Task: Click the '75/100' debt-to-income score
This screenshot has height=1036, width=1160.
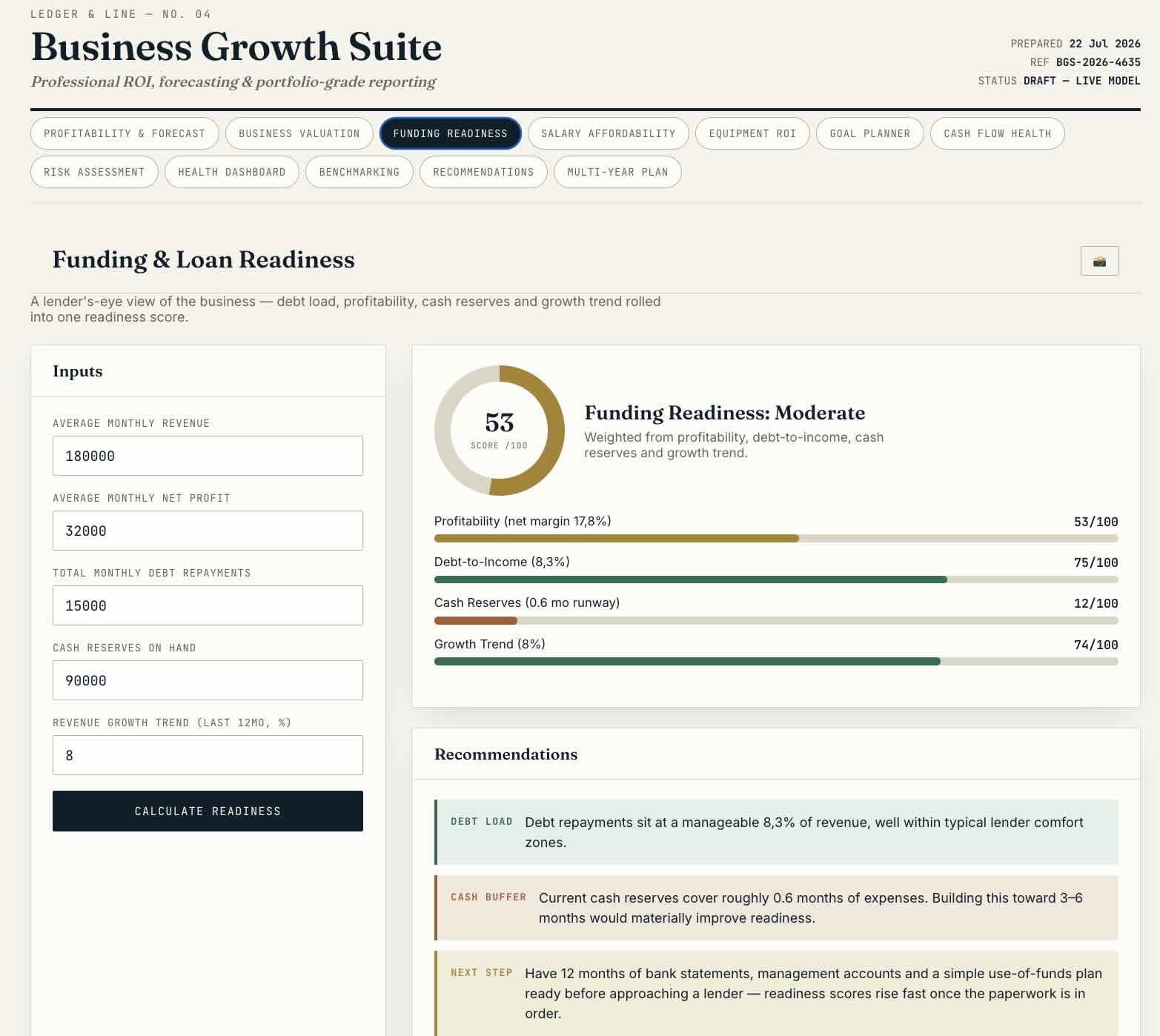Action: pyautogui.click(x=1096, y=562)
